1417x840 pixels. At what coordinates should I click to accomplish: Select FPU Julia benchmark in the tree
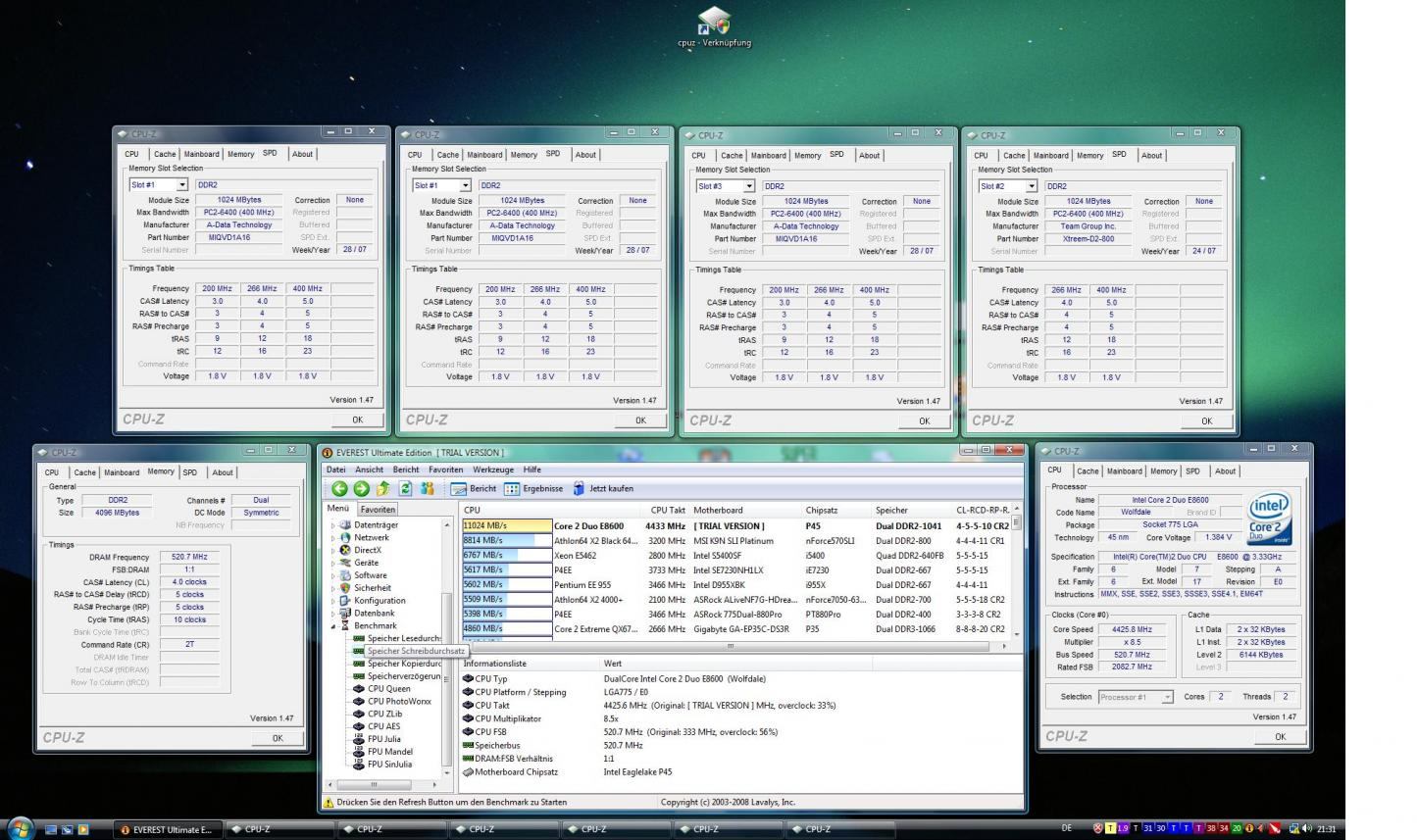point(382,739)
